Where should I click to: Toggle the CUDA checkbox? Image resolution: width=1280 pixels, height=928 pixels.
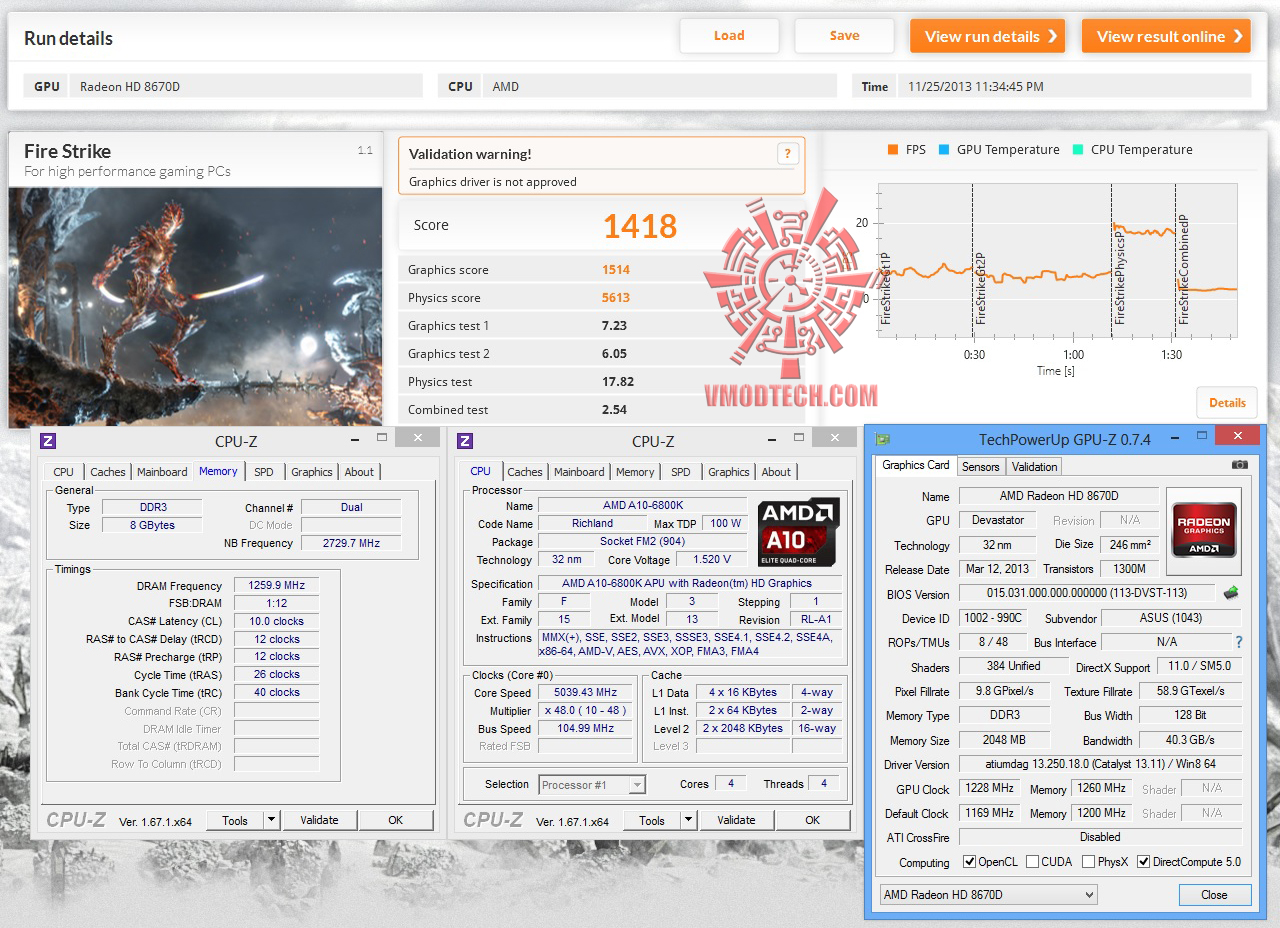pyautogui.click(x=1032, y=862)
